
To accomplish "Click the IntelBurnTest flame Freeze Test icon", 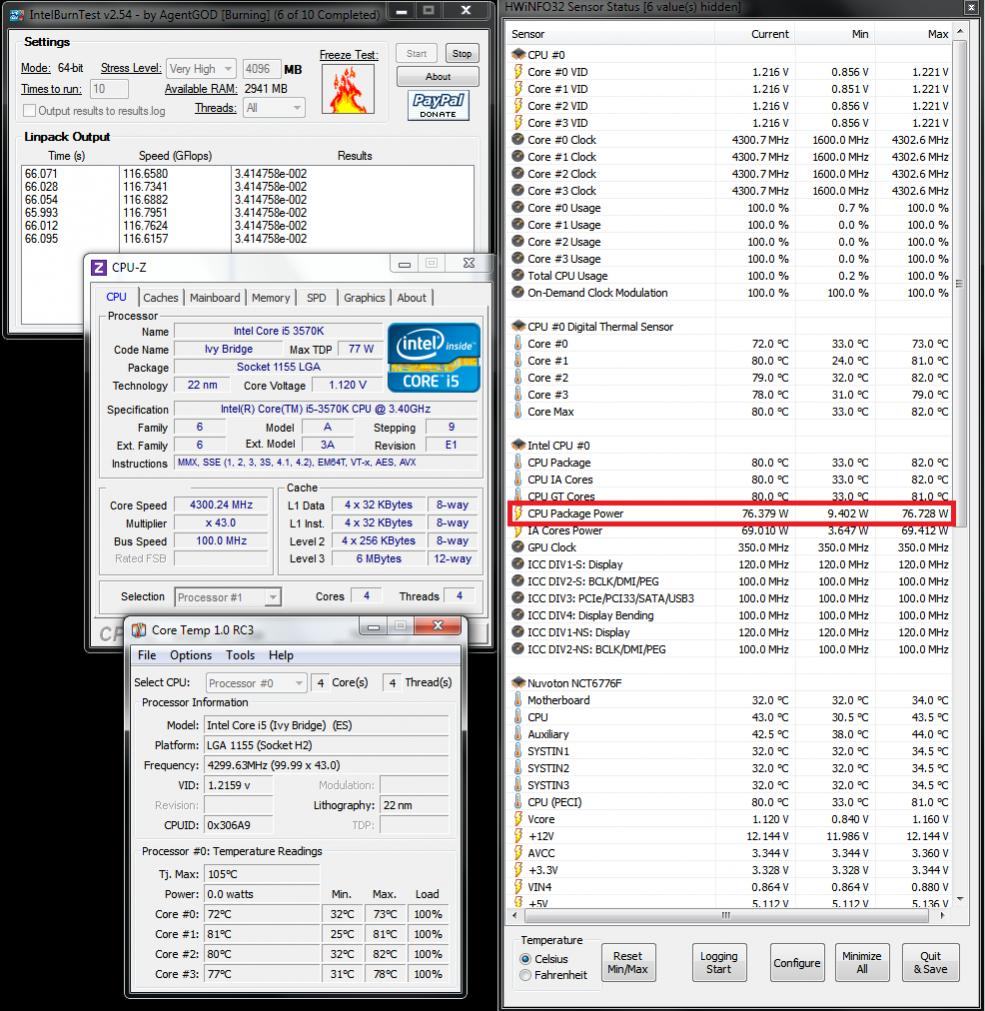I will tap(348, 90).
